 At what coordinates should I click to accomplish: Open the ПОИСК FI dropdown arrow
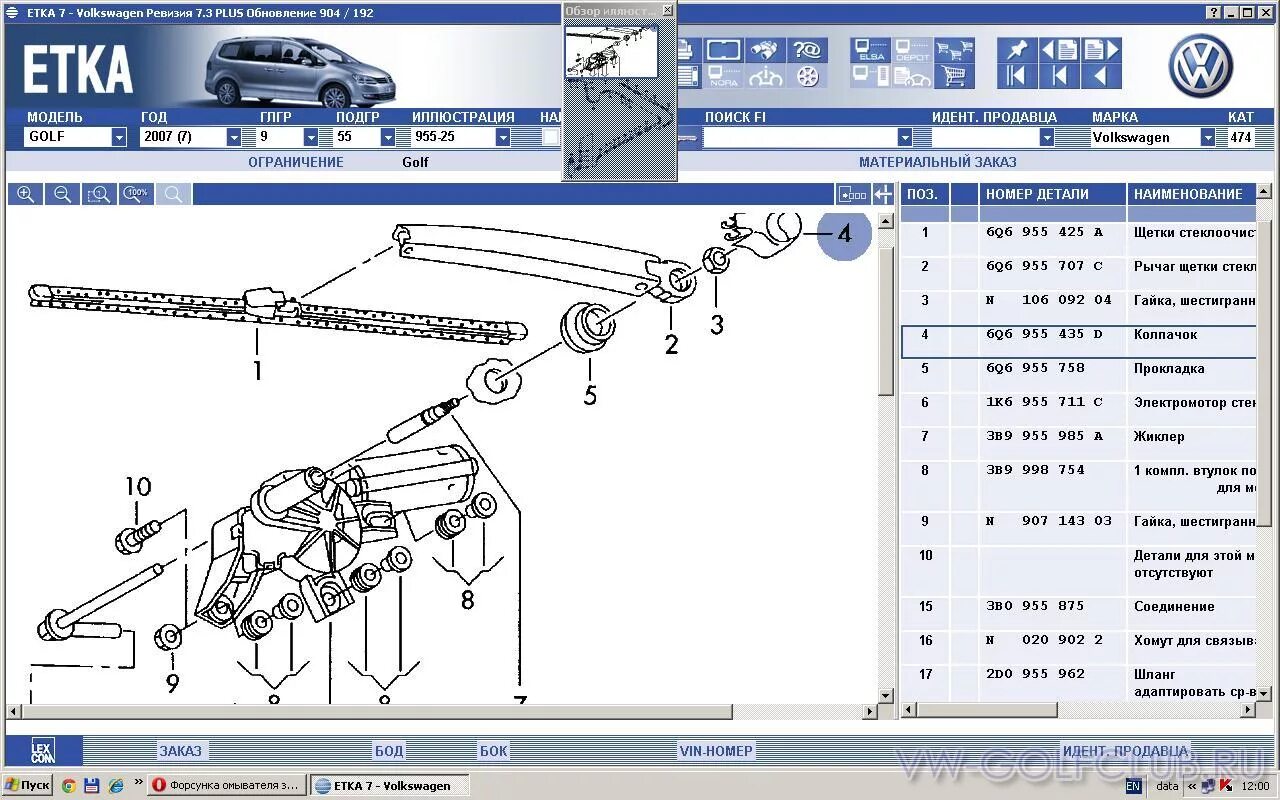click(x=905, y=138)
